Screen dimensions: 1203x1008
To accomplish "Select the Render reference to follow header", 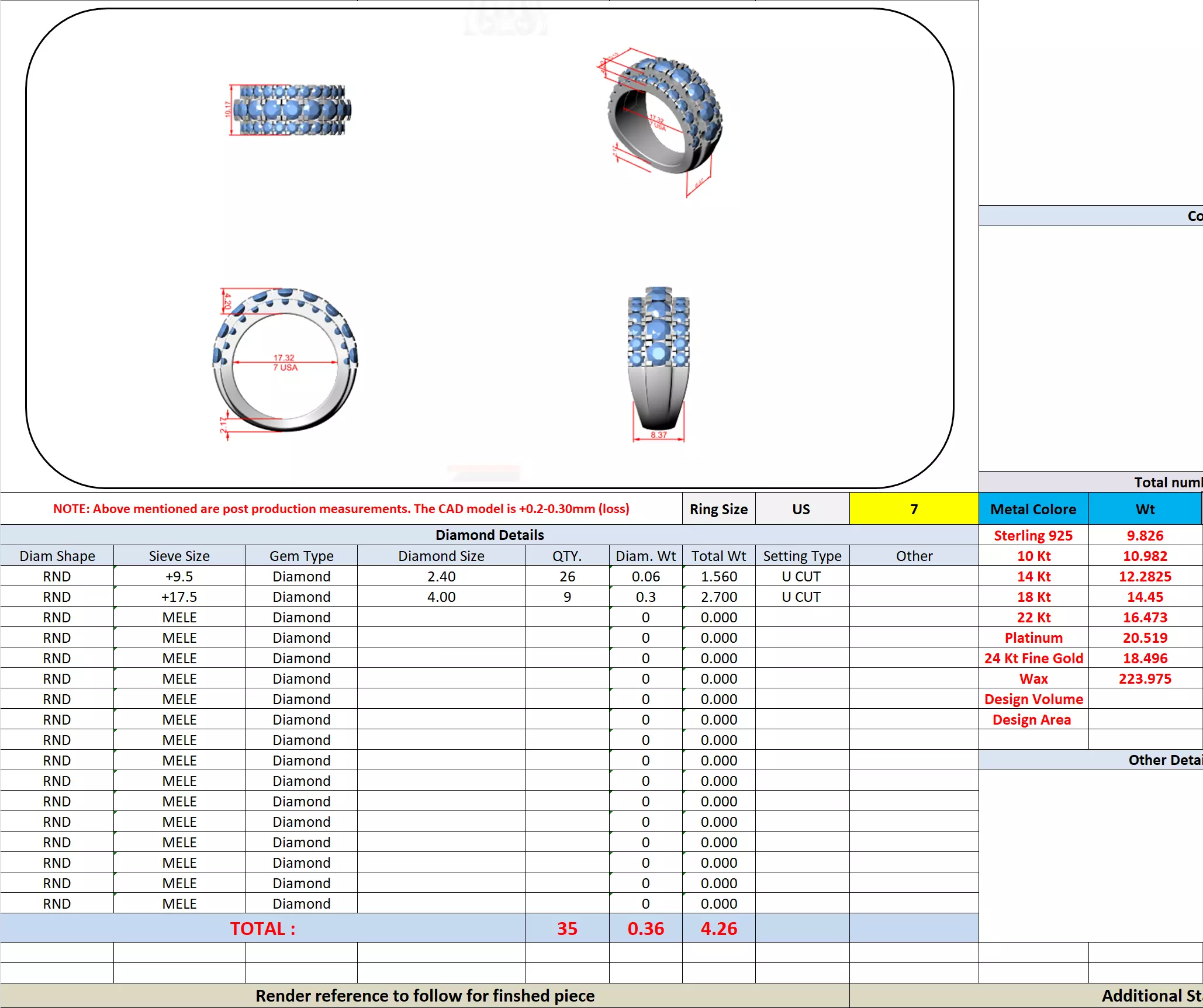I will (424, 996).
